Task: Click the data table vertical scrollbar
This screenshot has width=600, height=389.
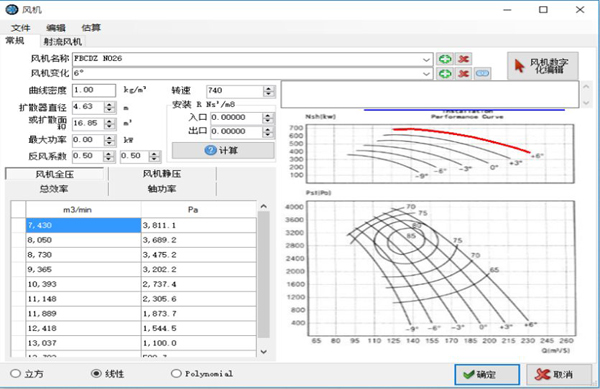Action: (x=263, y=274)
